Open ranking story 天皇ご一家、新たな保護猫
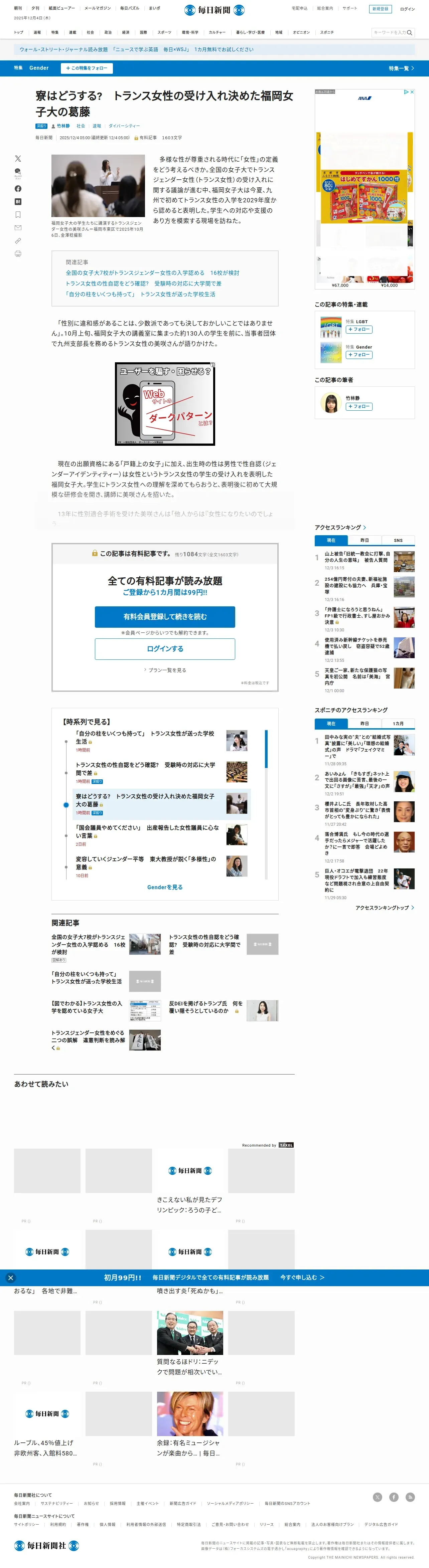Viewport: 429px width, 1568px height. pos(357,676)
